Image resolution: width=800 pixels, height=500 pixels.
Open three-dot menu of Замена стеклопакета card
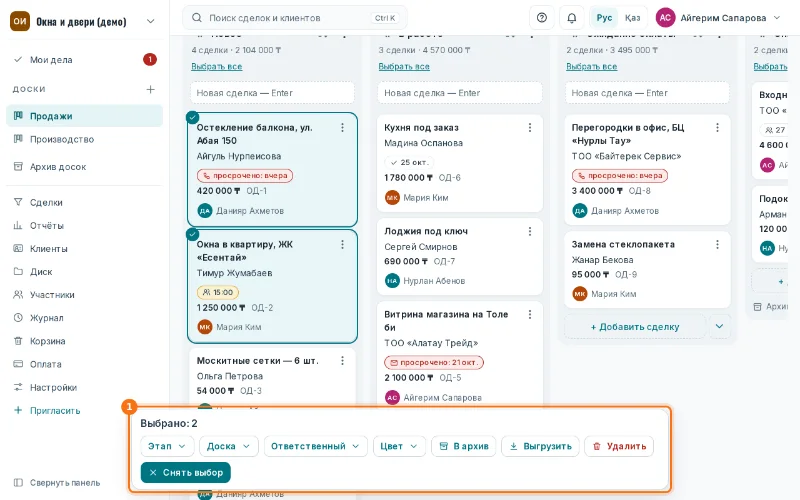717,244
